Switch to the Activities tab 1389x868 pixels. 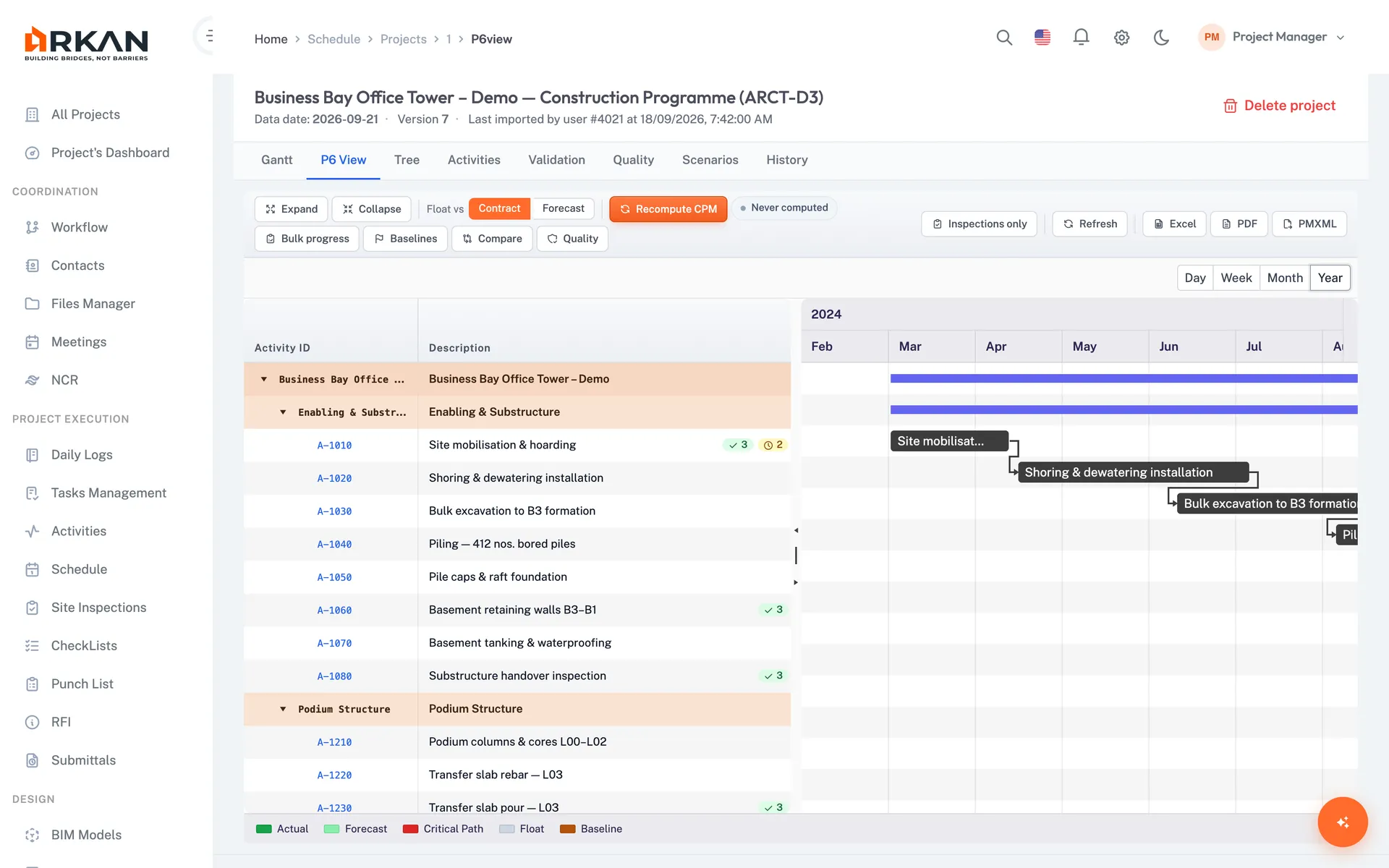click(x=474, y=160)
